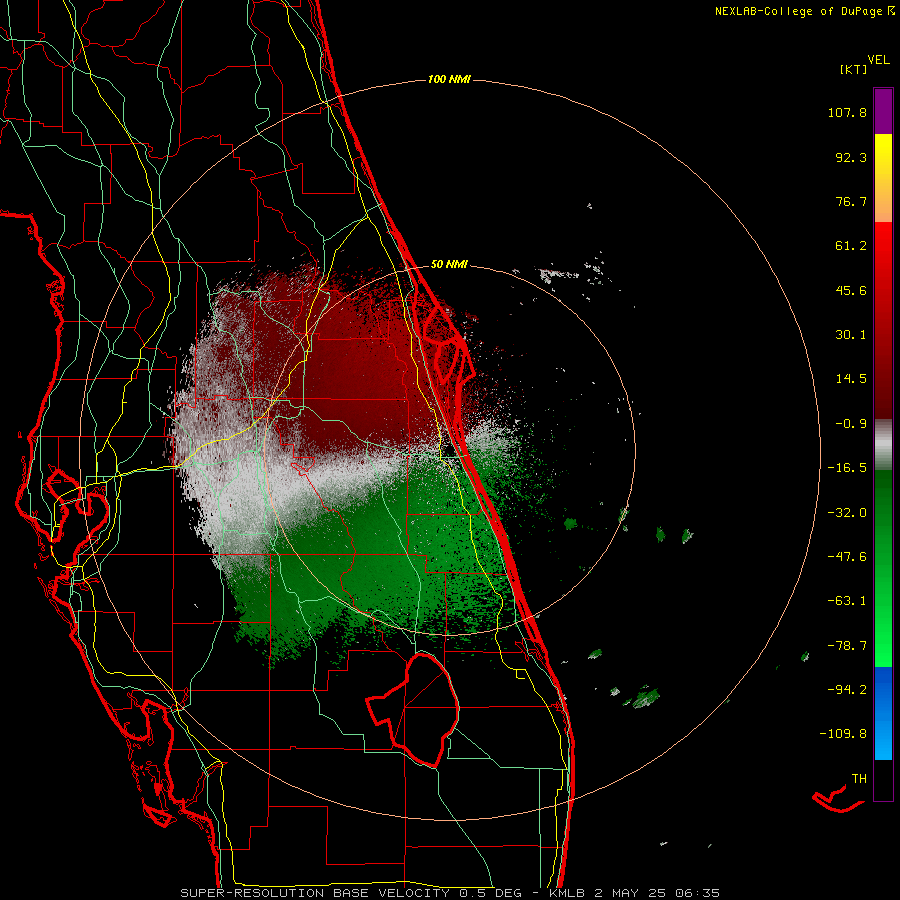
Task: Click the -63.1 velocity scale value
Action: click(847, 601)
